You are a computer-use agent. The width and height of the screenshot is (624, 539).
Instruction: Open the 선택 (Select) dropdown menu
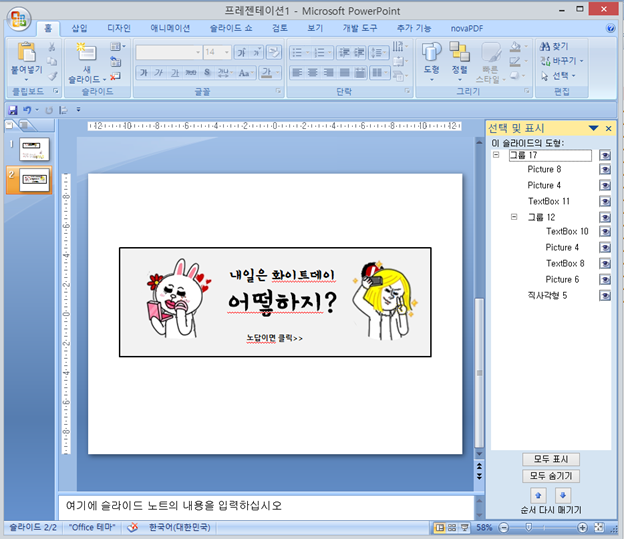(x=560, y=76)
